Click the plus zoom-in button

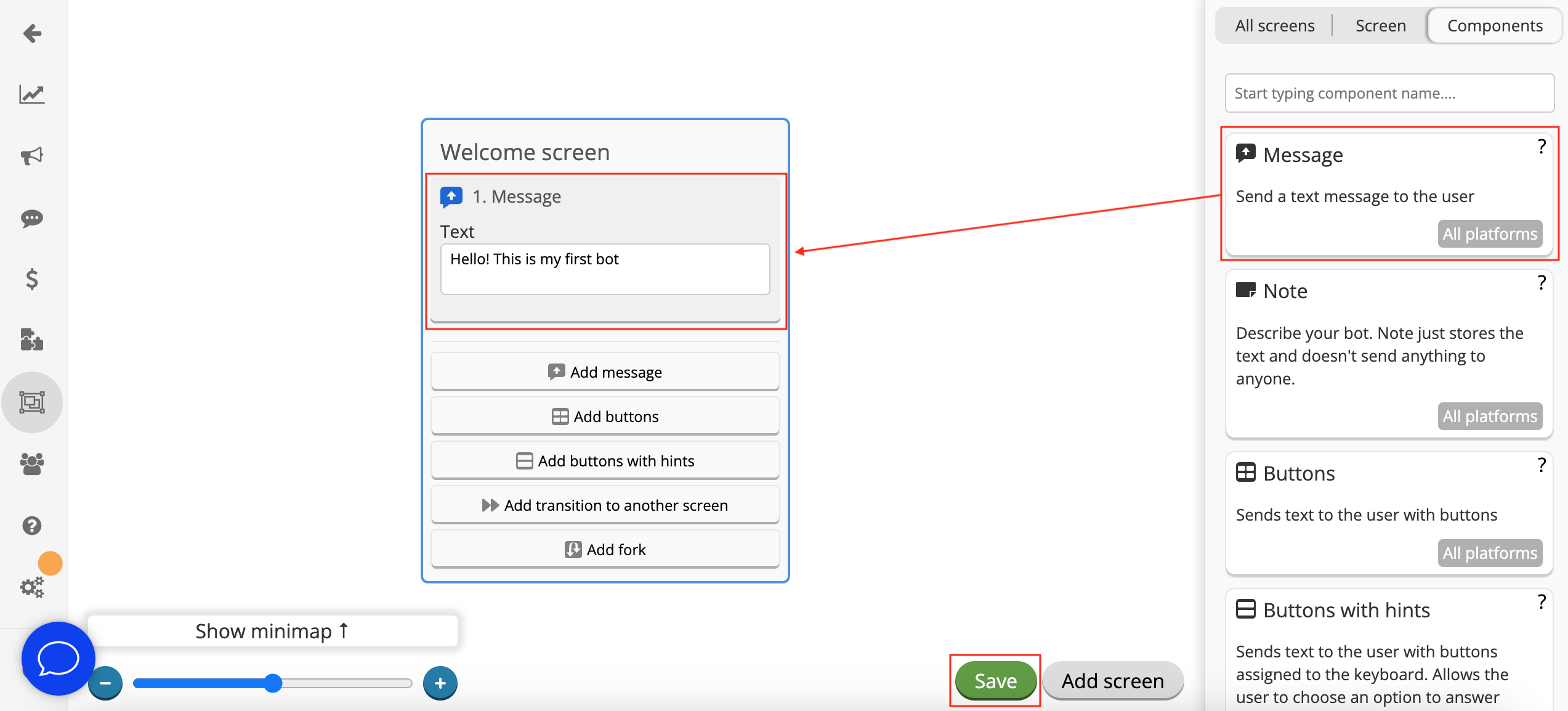coord(440,683)
